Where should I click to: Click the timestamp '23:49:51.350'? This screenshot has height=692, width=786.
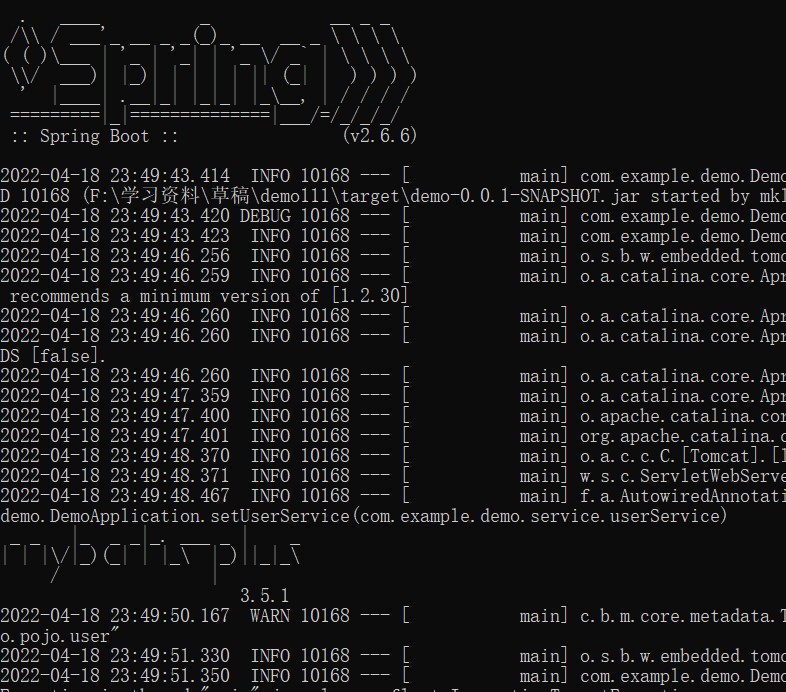(170, 676)
